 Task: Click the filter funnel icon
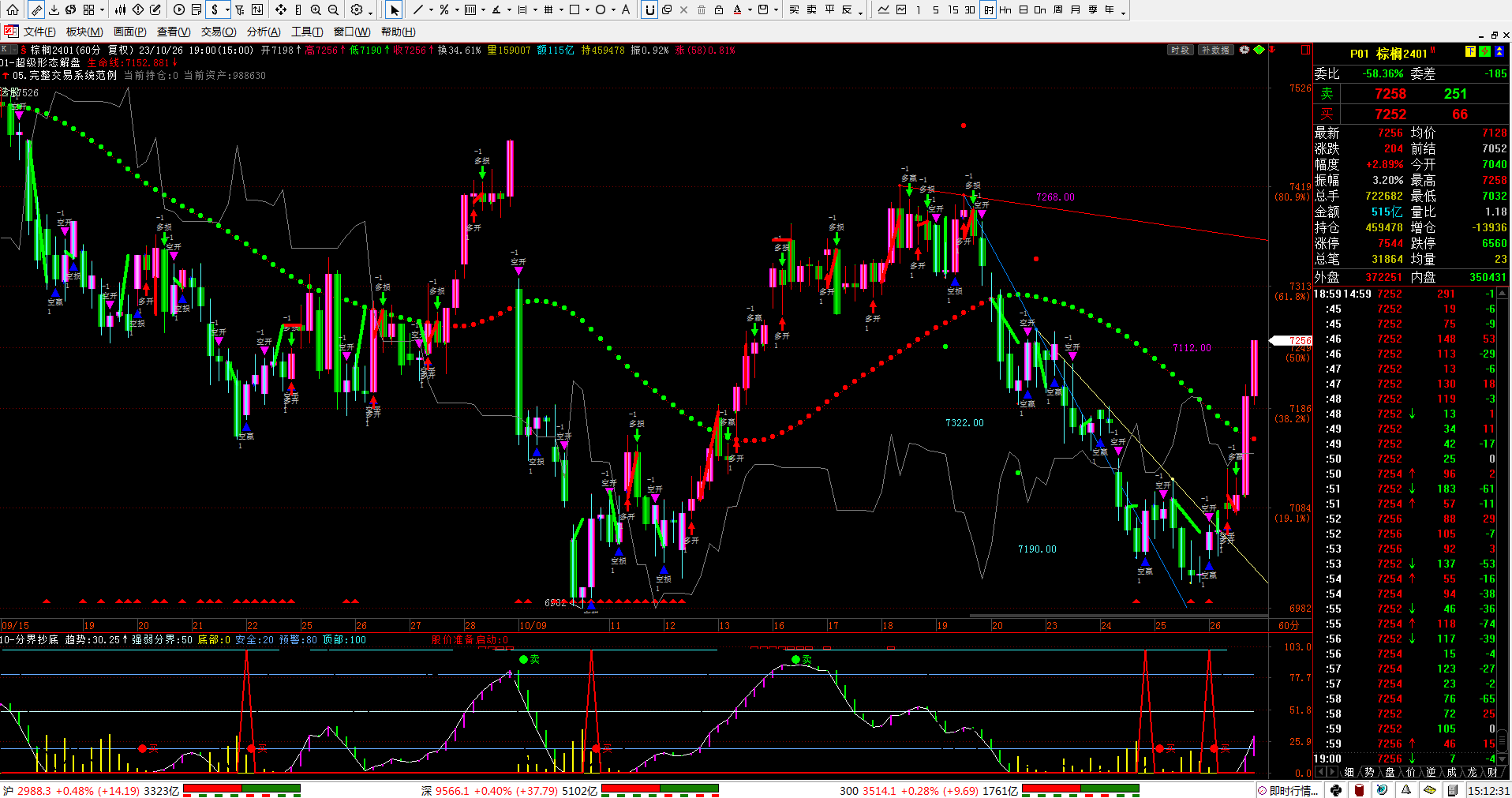[x=240, y=9]
